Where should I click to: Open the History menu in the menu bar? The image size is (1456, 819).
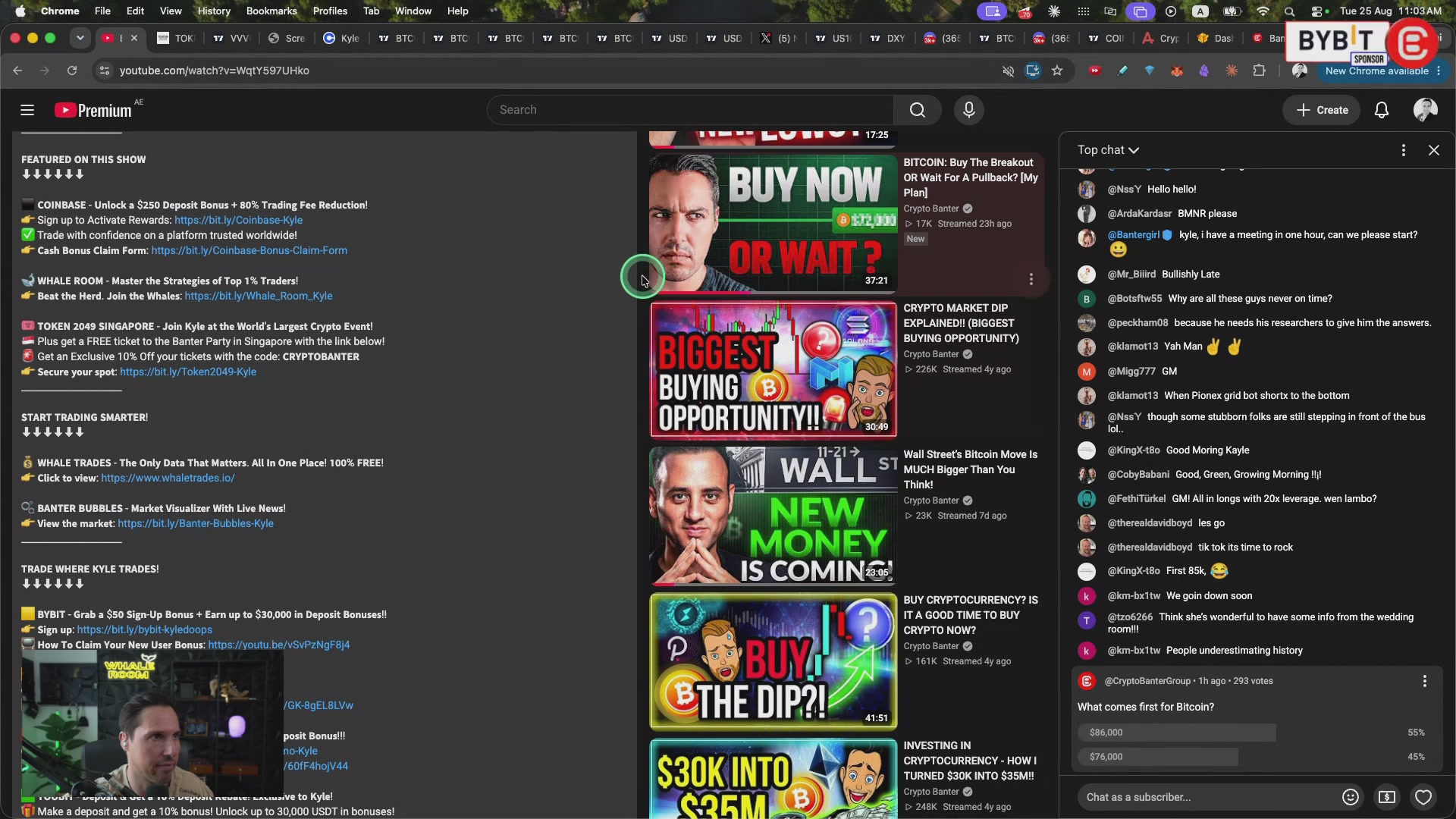point(214,11)
